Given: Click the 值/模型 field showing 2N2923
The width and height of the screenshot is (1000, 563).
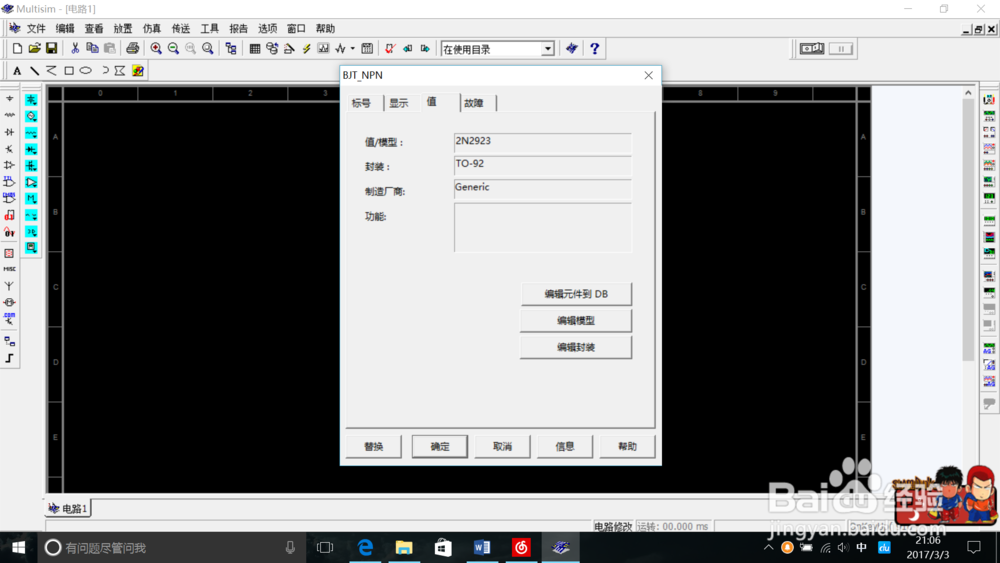Looking at the screenshot, I should pos(543,143).
